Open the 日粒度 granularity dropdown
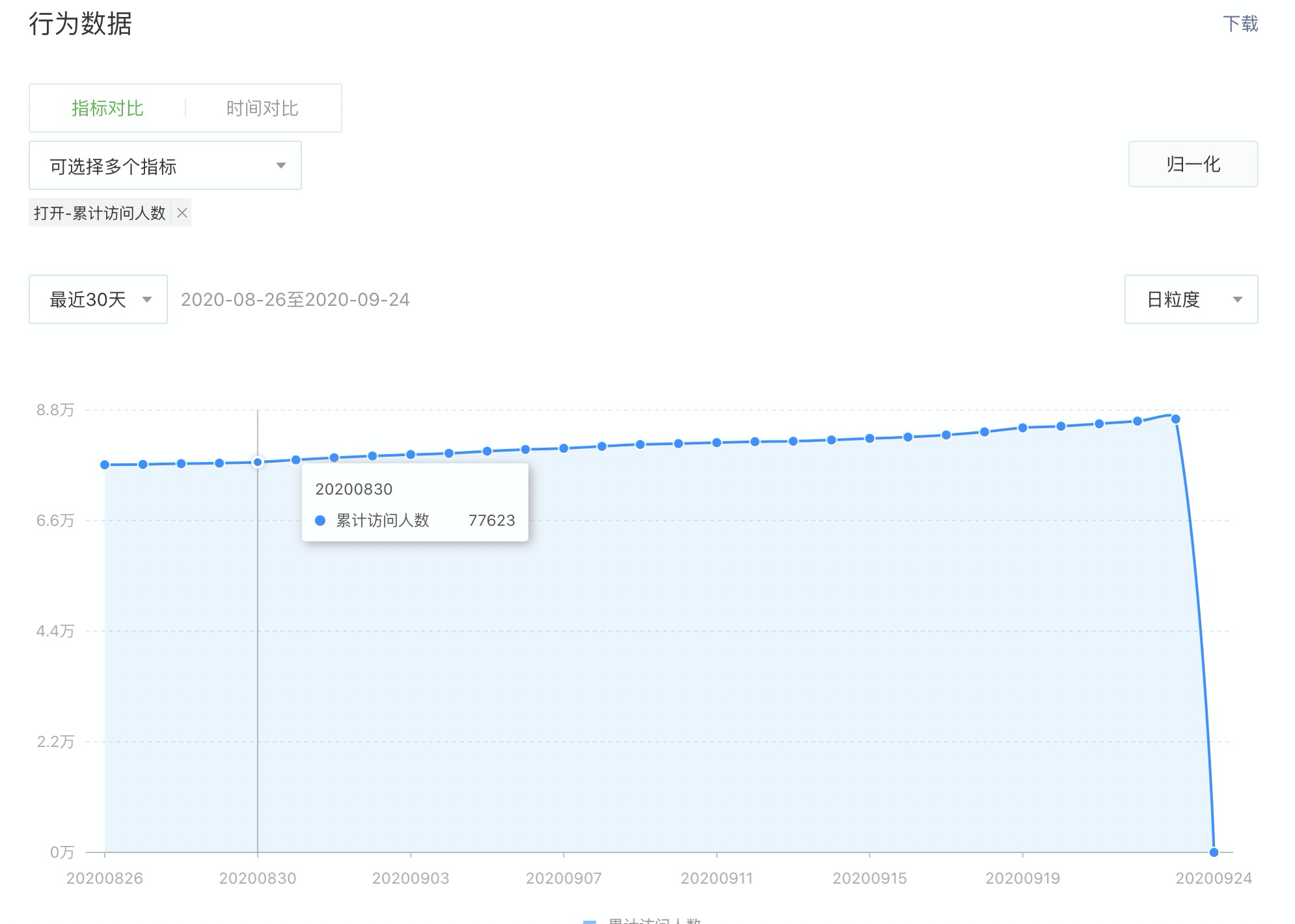 click(1191, 299)
